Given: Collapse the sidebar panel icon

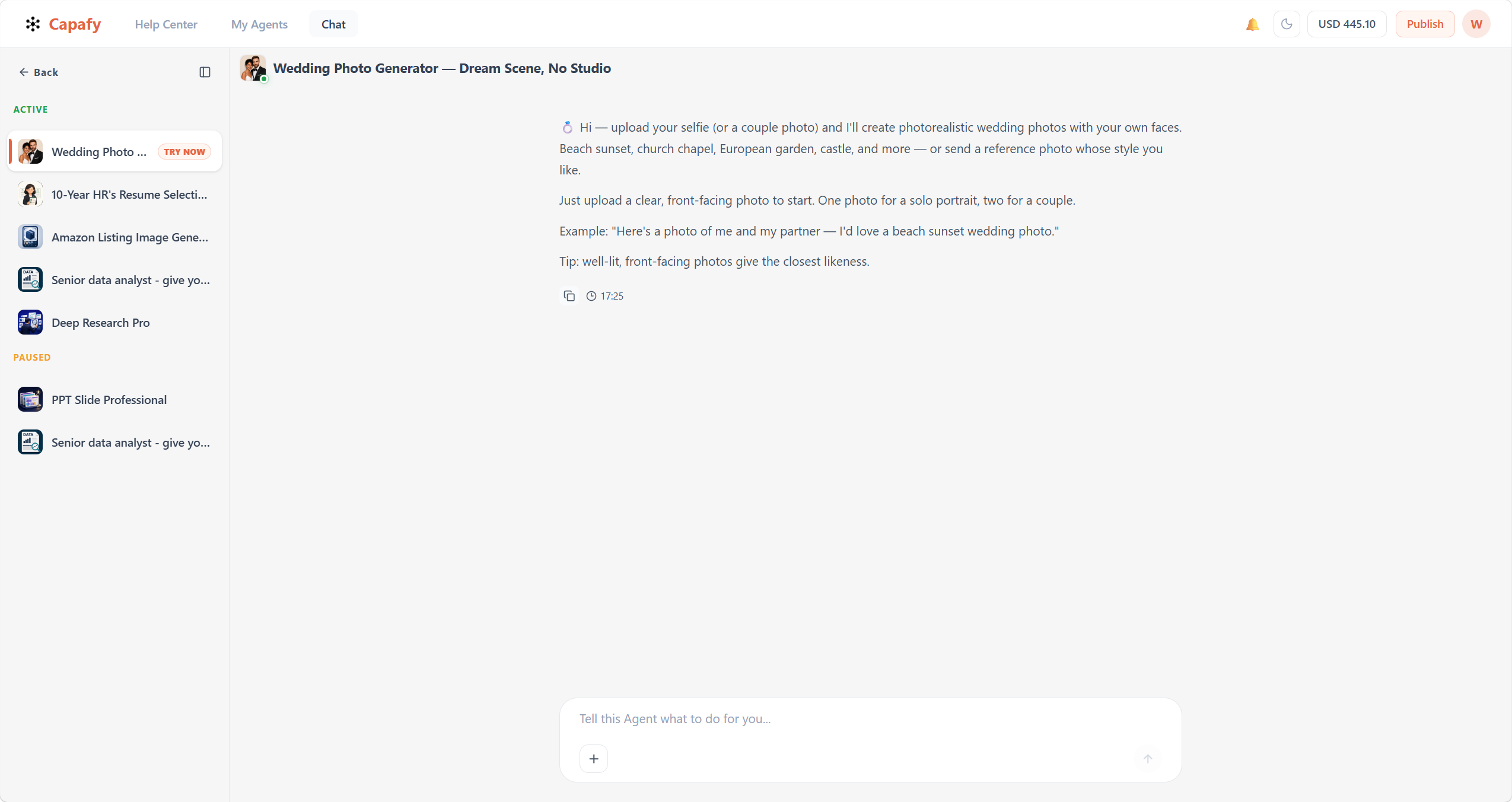Looking at the screenshot, I should click(205, 72).
